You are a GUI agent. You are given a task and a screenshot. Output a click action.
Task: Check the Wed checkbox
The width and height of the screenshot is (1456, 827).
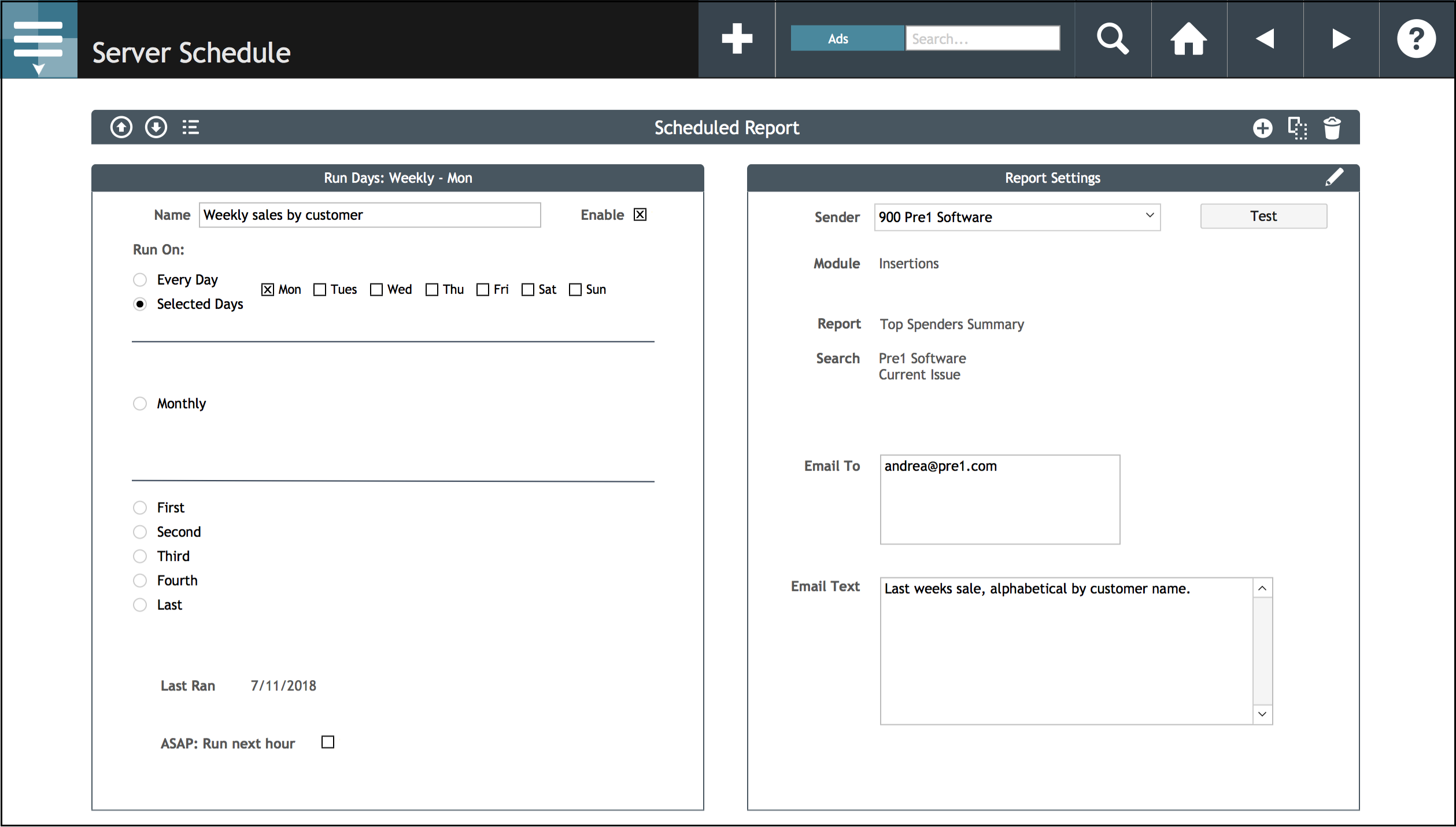pos(376,290)
